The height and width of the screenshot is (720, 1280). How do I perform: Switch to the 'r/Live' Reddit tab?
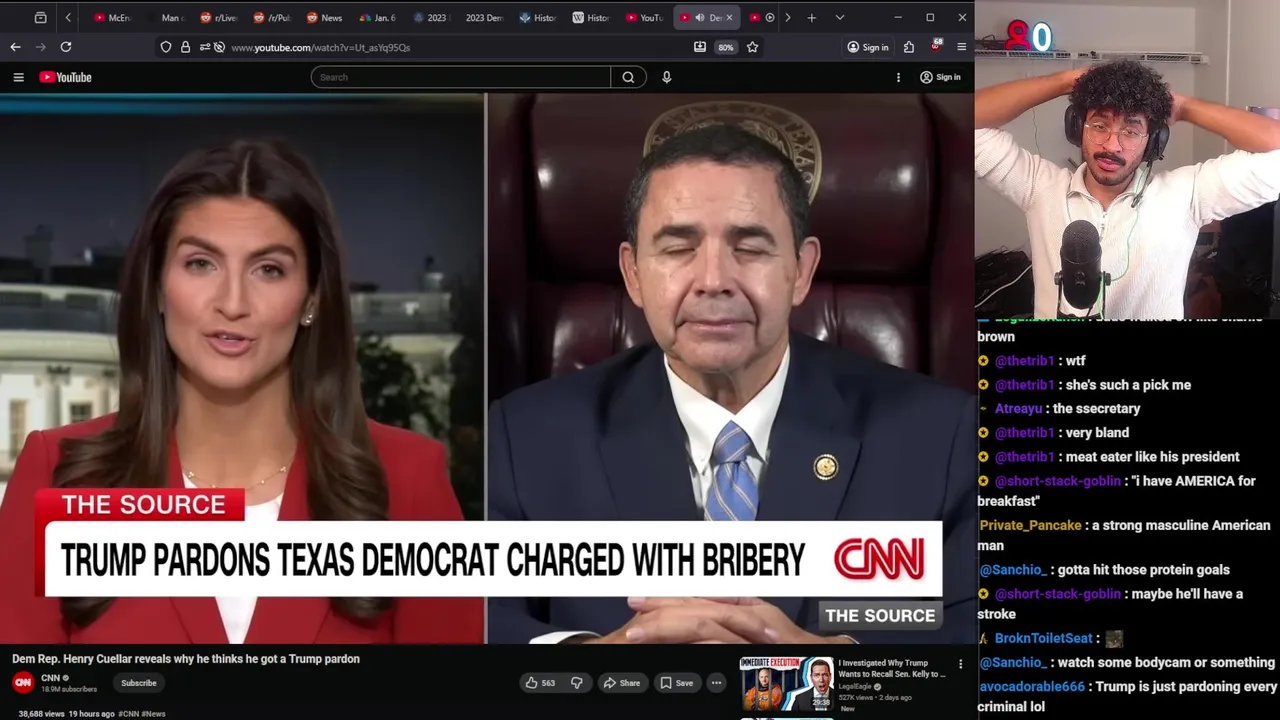[x=219, y=17]
